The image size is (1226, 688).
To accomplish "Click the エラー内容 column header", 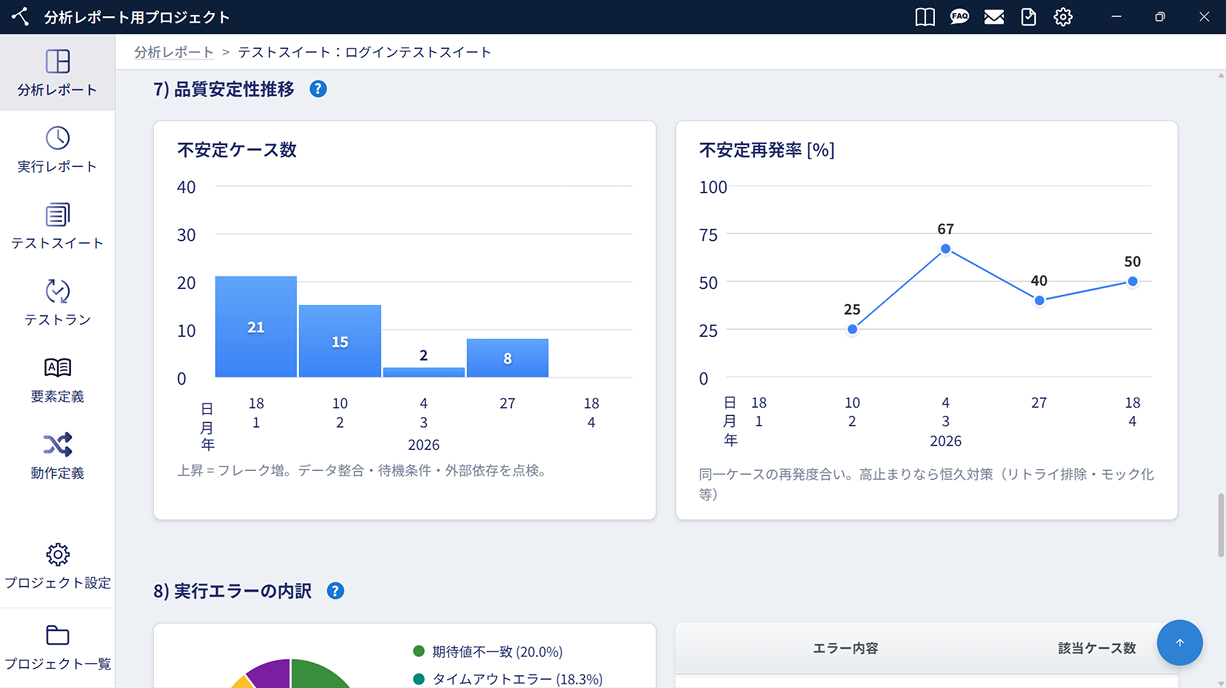I will click(x=846, y=648).
